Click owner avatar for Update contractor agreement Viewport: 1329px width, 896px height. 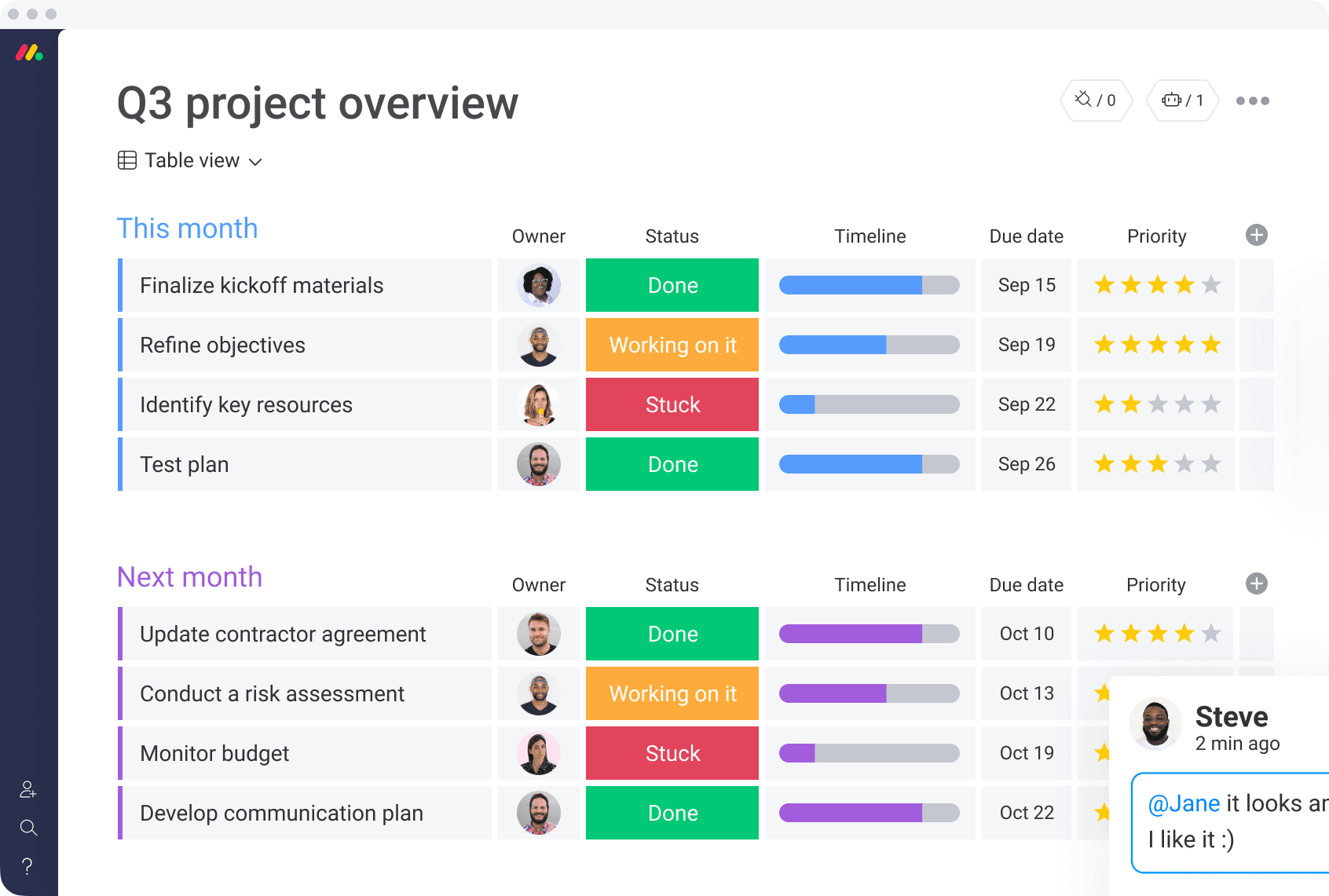pos(539,634)
